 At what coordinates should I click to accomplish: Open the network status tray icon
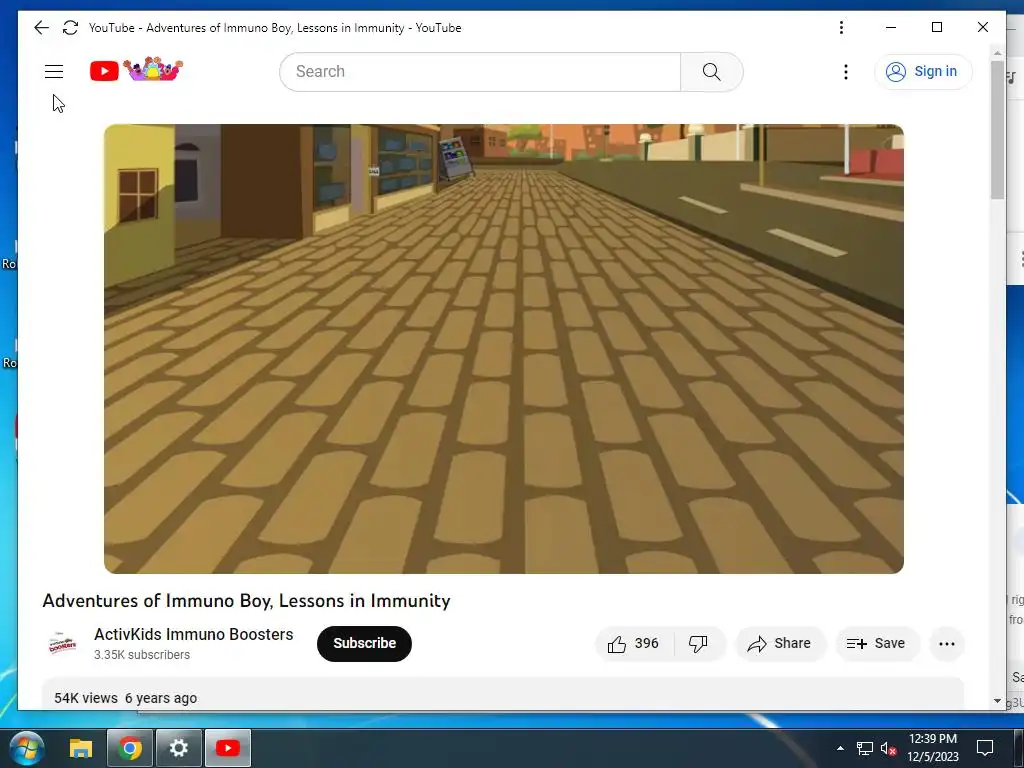(x=865, y=748)
